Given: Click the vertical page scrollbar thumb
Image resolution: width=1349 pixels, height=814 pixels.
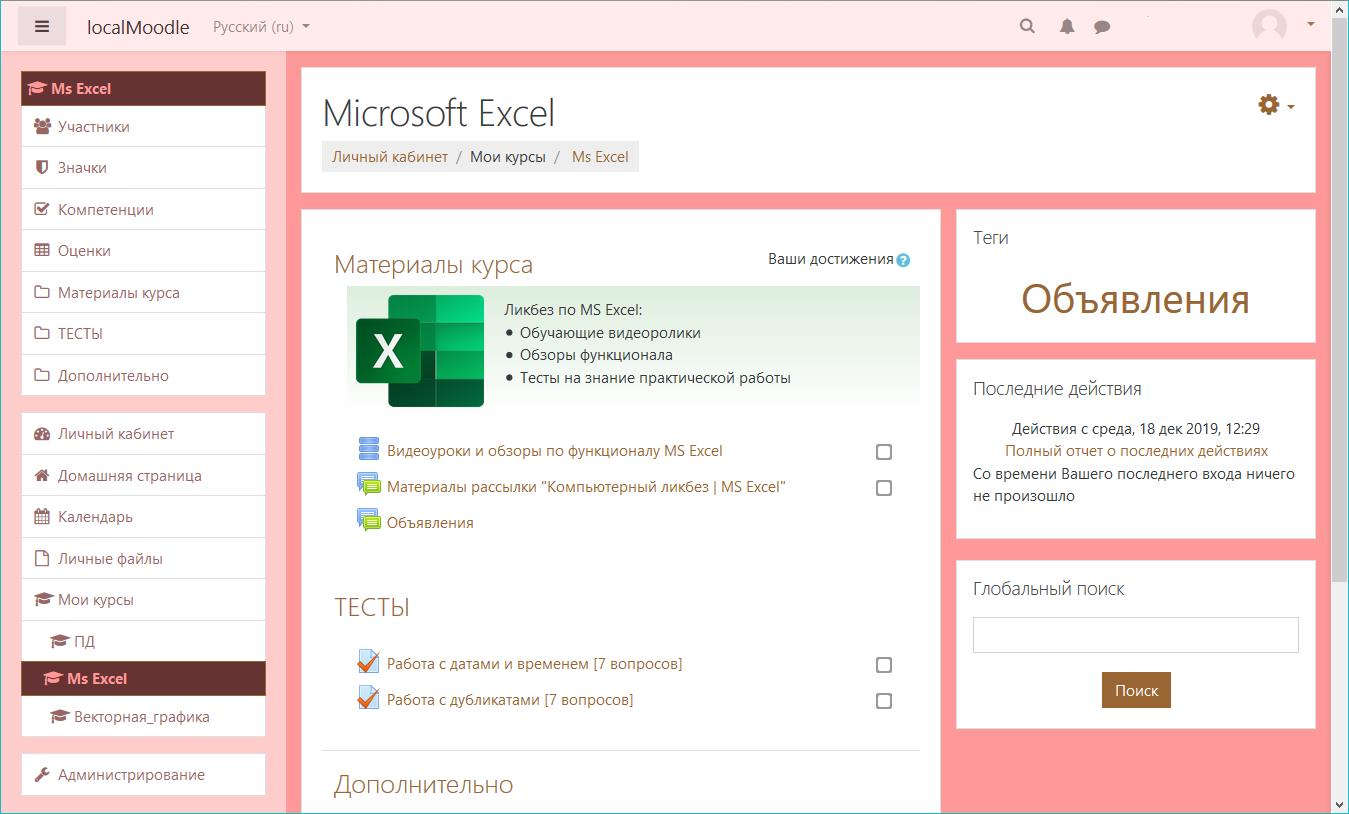Looking at the screenshot, I should pos(1339,300).
